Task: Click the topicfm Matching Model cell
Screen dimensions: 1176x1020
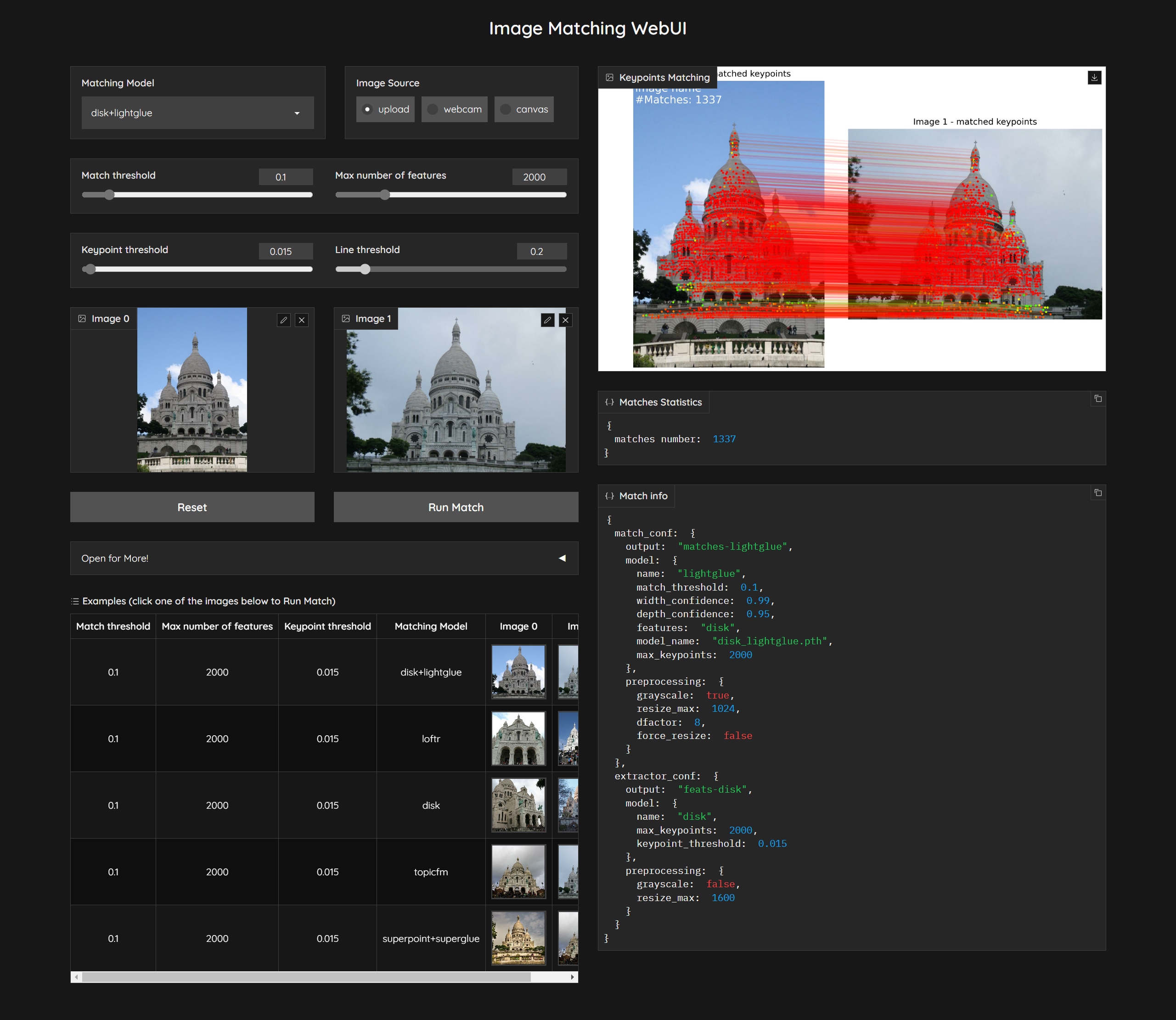Action: [x=431, y=872]
